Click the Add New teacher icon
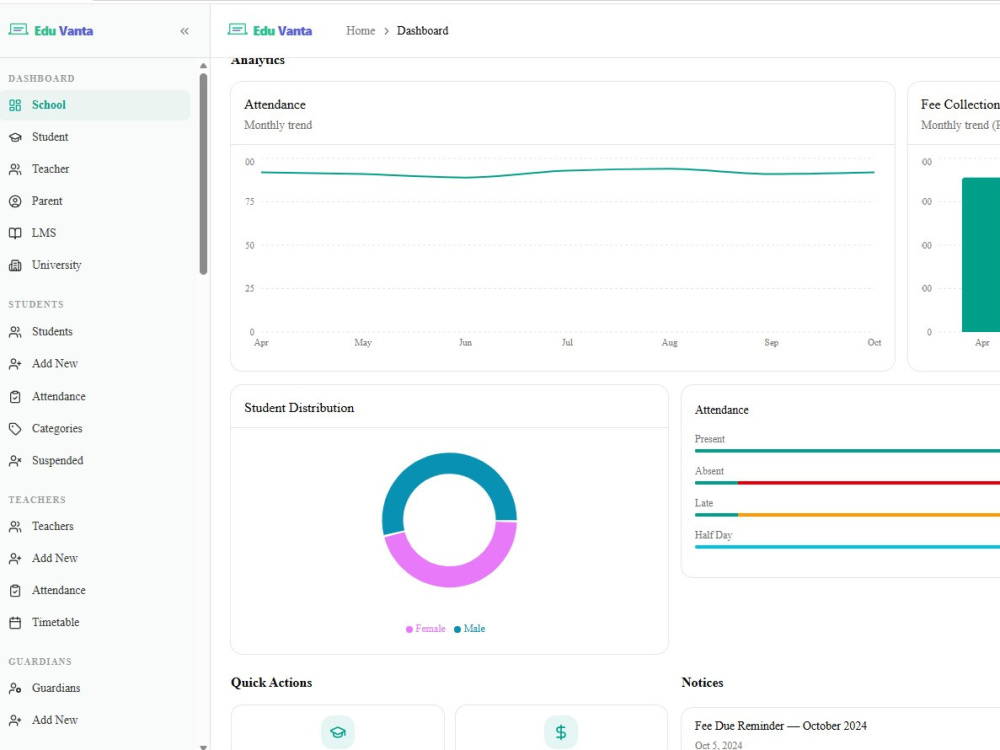Viewport: 1000px width, 750px height. tap(15, 559)
